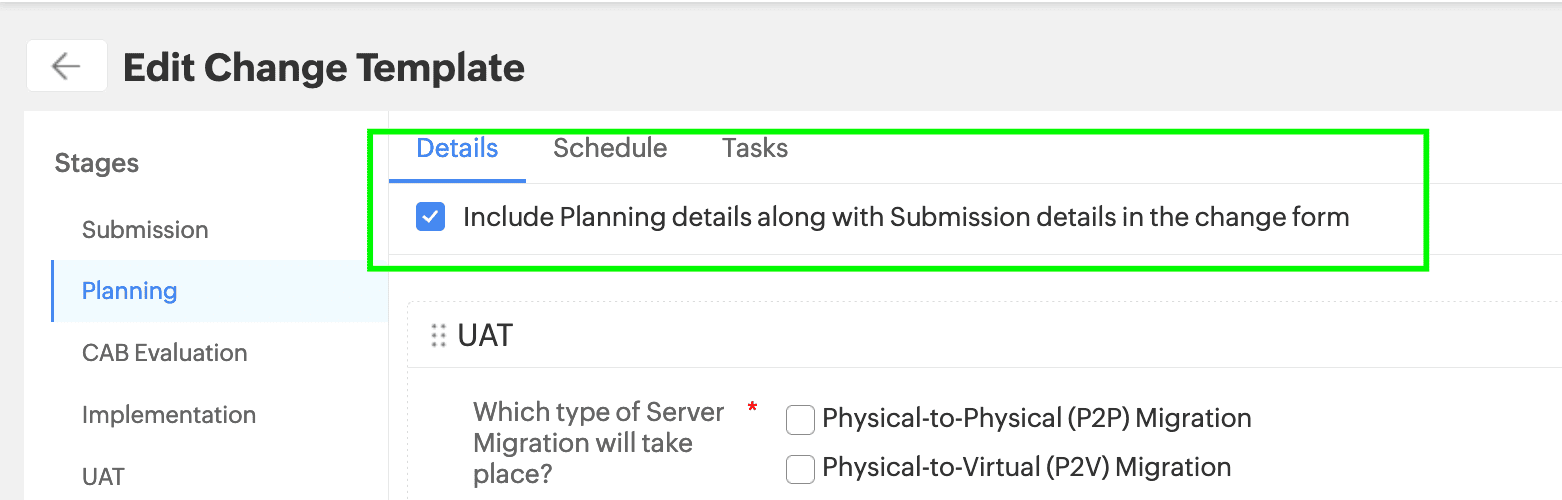The image size is (1562, 500).
Task: Click the back arrow button
Action: tap(66, 66)
